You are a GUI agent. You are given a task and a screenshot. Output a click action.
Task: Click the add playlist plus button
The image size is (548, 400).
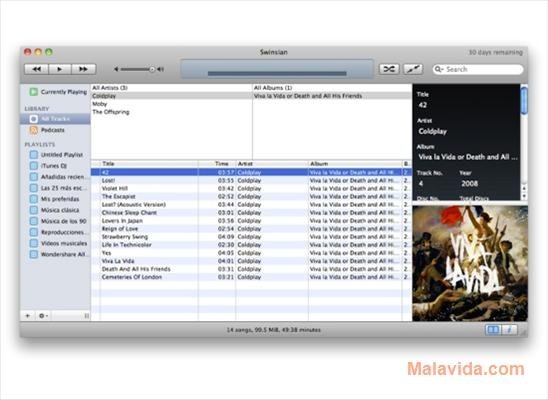(28, 316)
